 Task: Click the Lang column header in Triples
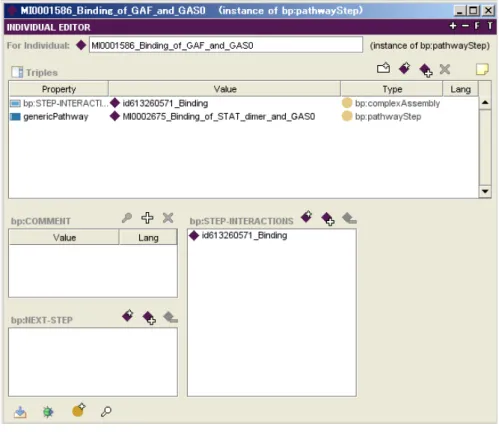pyautogui.click(x=460, y=89)
